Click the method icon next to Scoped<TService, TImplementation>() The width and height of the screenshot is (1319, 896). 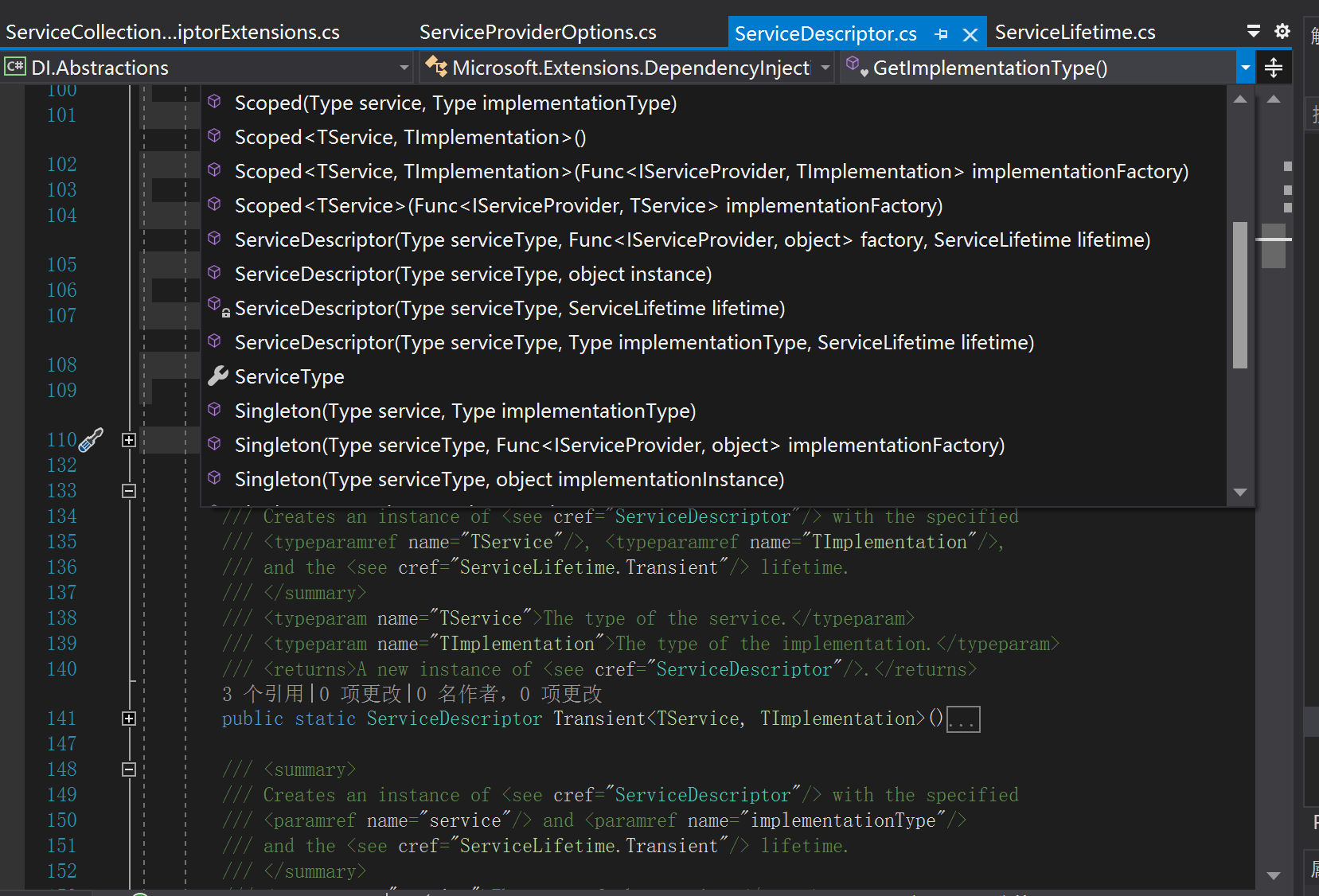214,136
